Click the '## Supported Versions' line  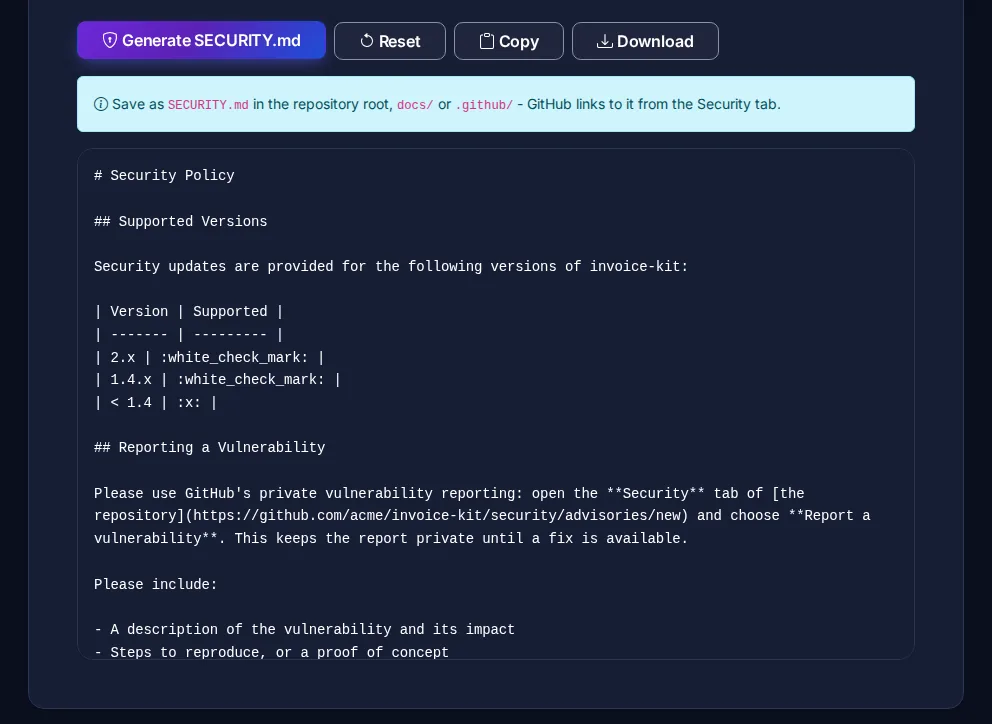(181, 222)
